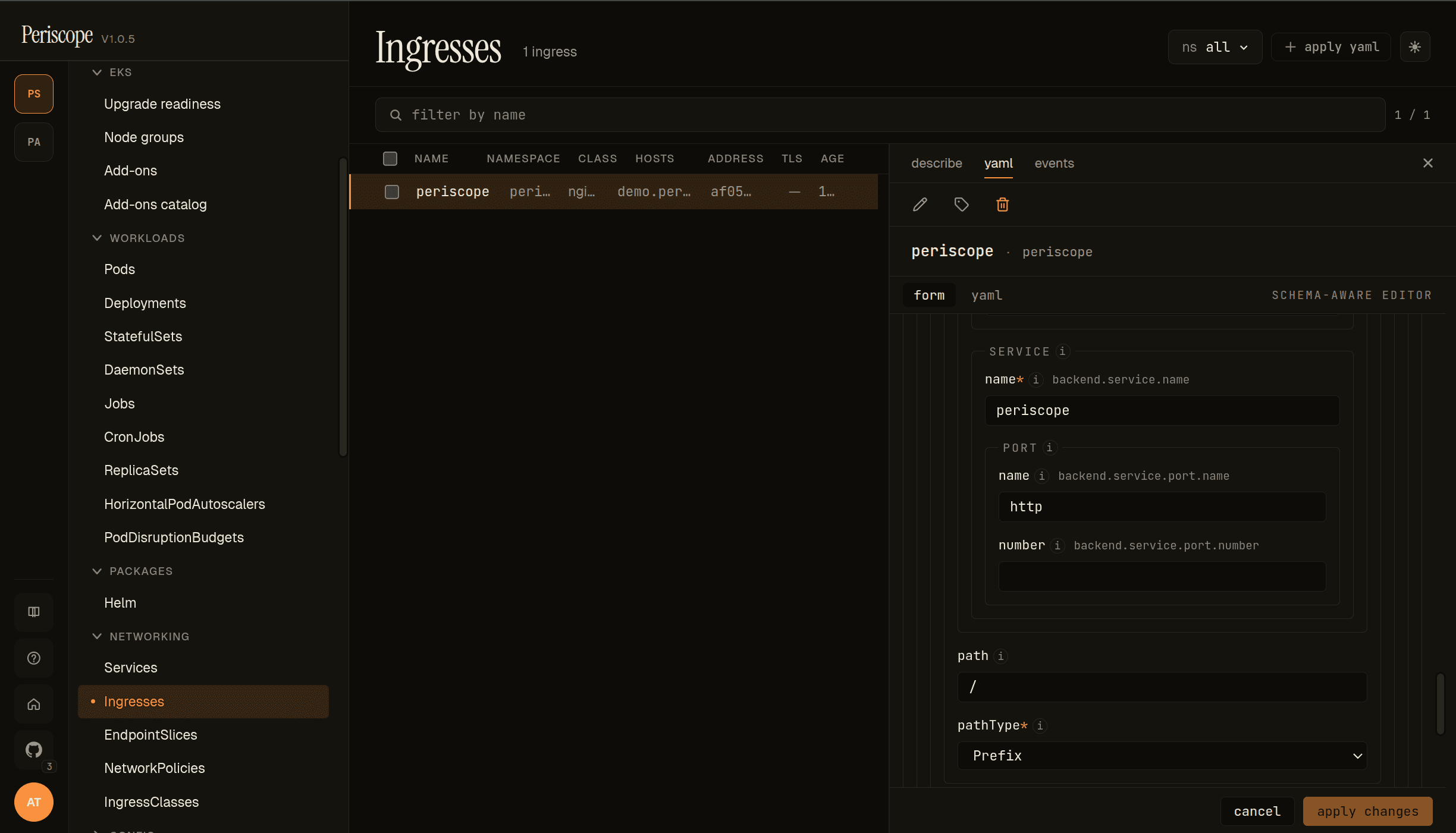Open Add-ons catalog in sidebar
1456x833 pixels.
pyautogui.click(x=155, y=205)
